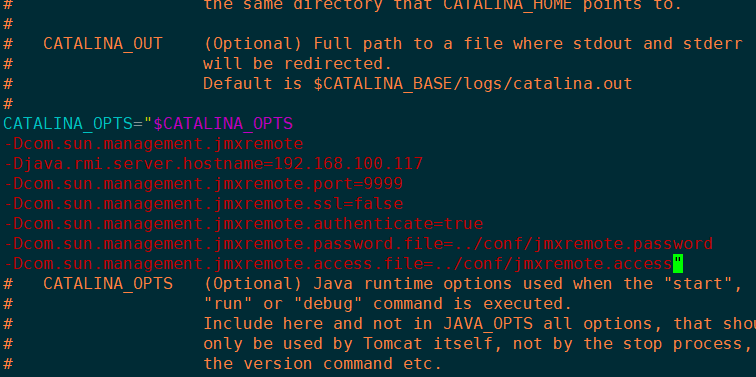Click the "the version command etc." line
The width and height of the screenshot is (756, 377).
coord(323,364)
